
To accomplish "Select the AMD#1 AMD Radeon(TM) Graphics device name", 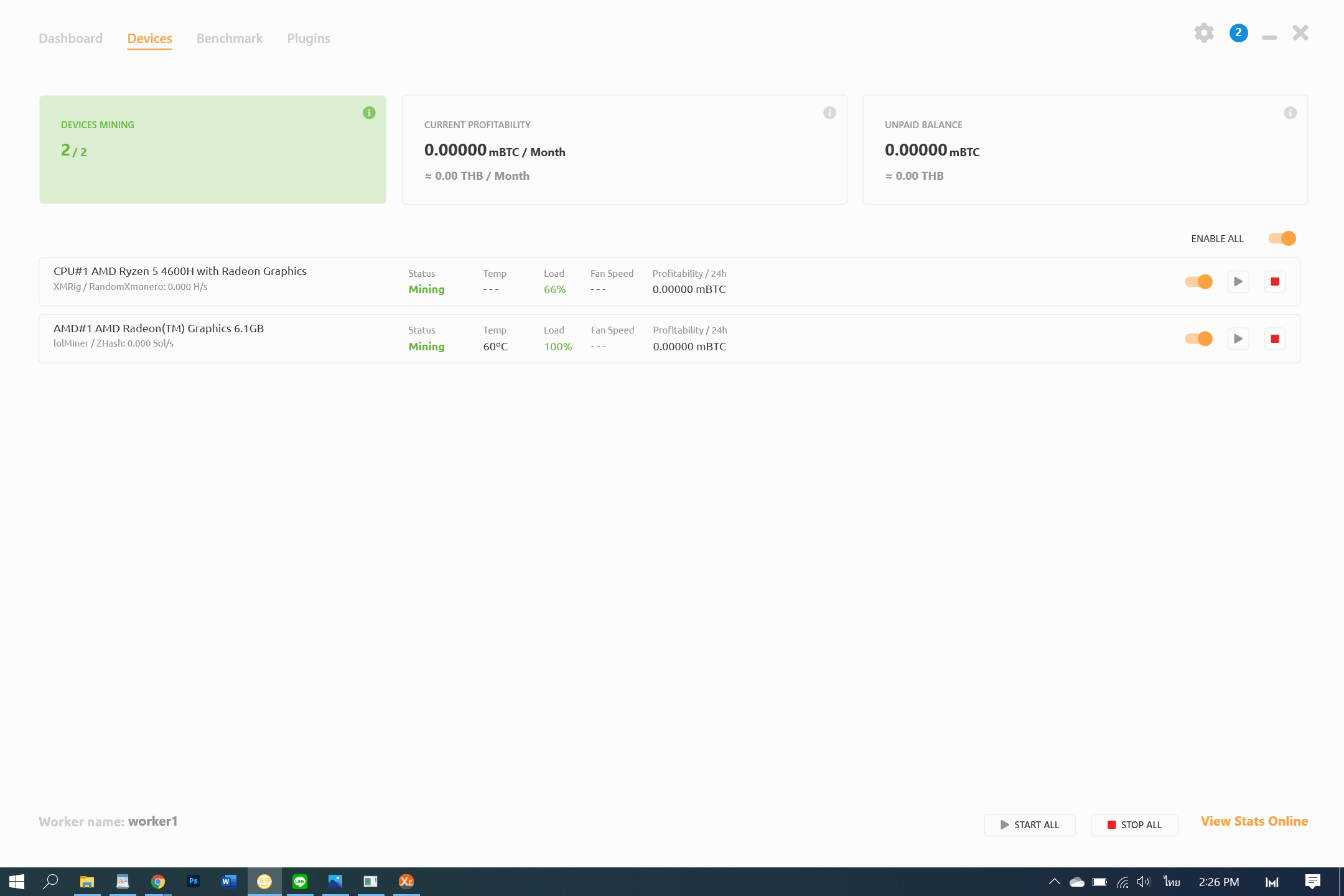I will tap(159, 329).
